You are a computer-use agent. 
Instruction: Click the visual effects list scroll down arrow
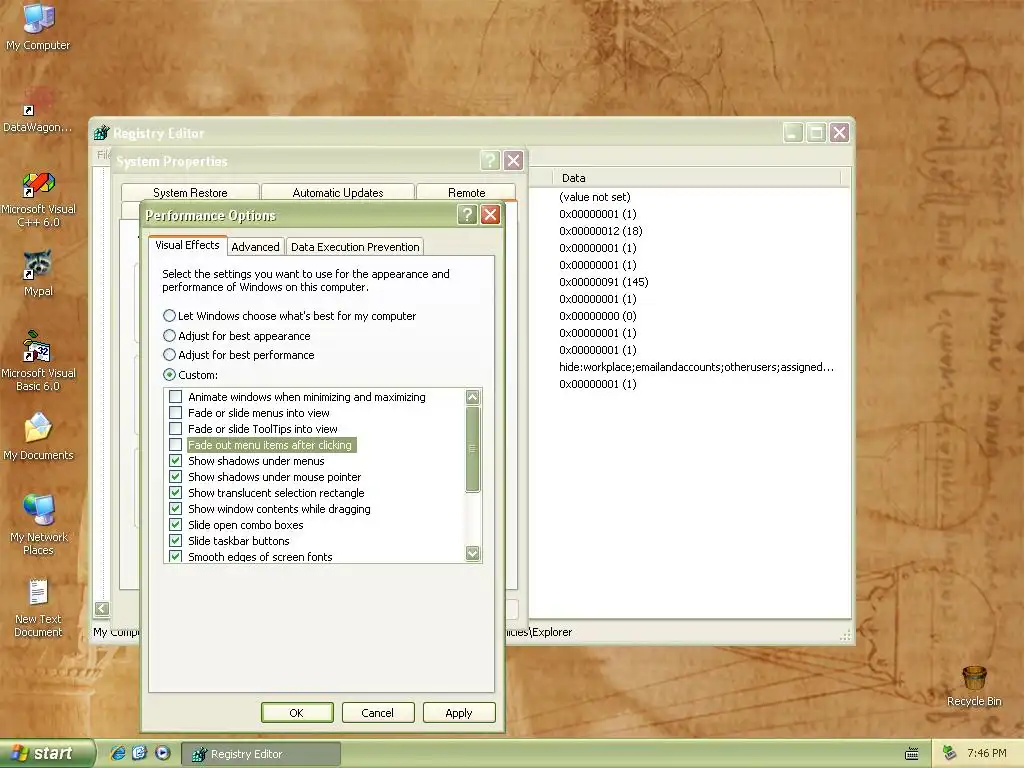click(473, 553)
